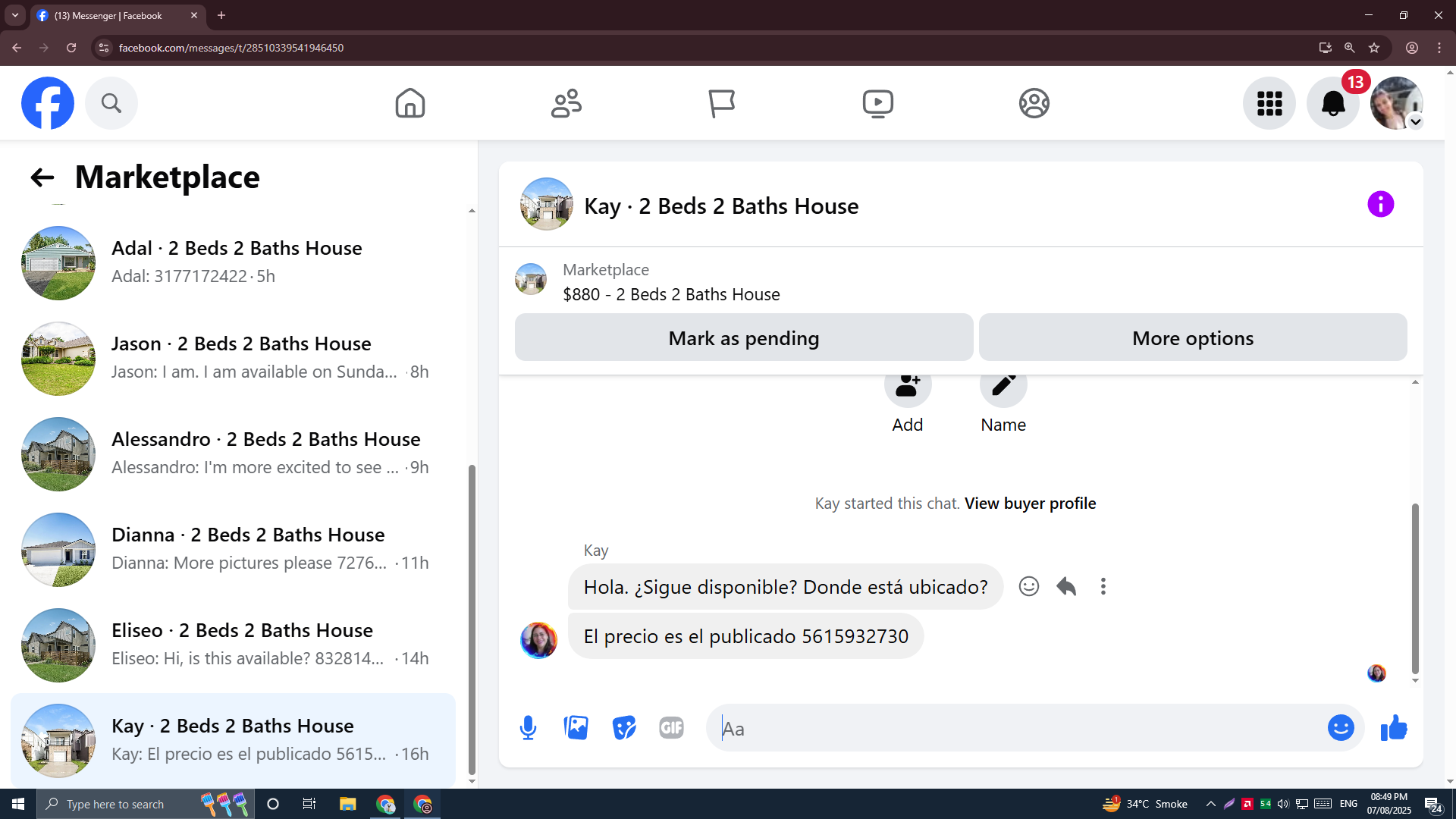Attach a photo with the image icon
This screenshot has width=1456, height=819.
(x=576, y=728)
